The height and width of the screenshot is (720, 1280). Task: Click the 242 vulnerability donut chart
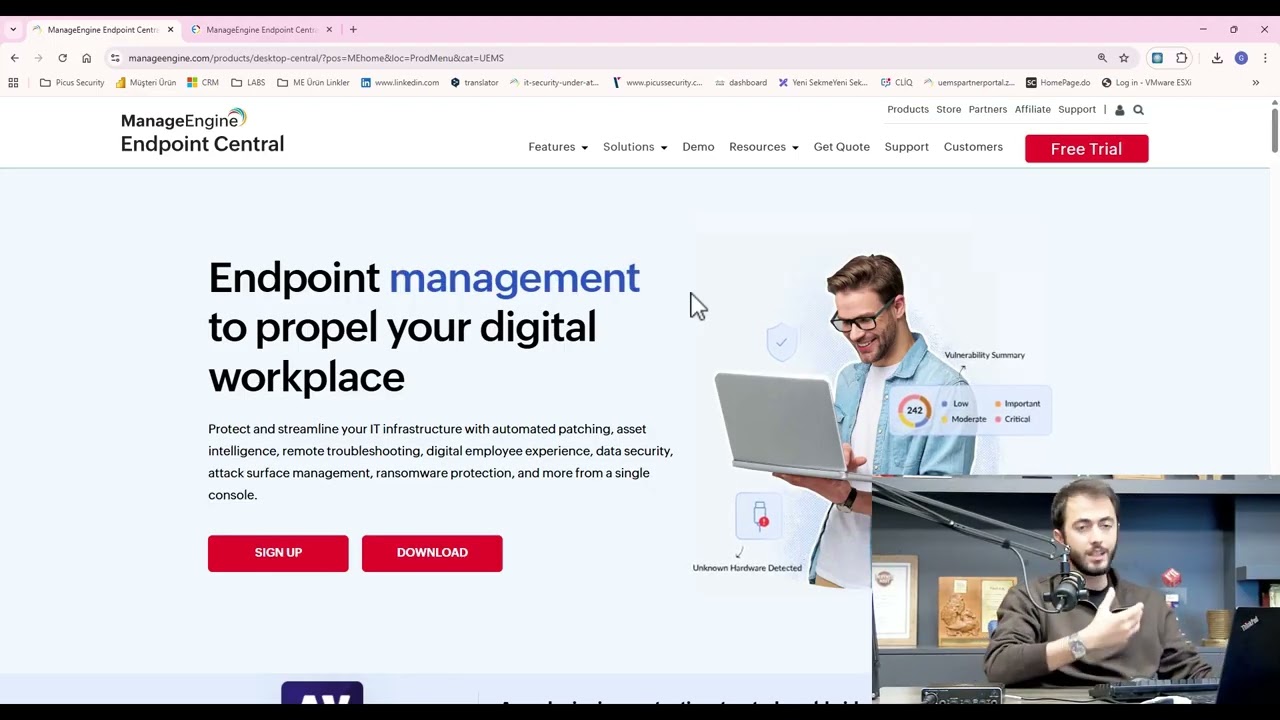click(914, 411)
